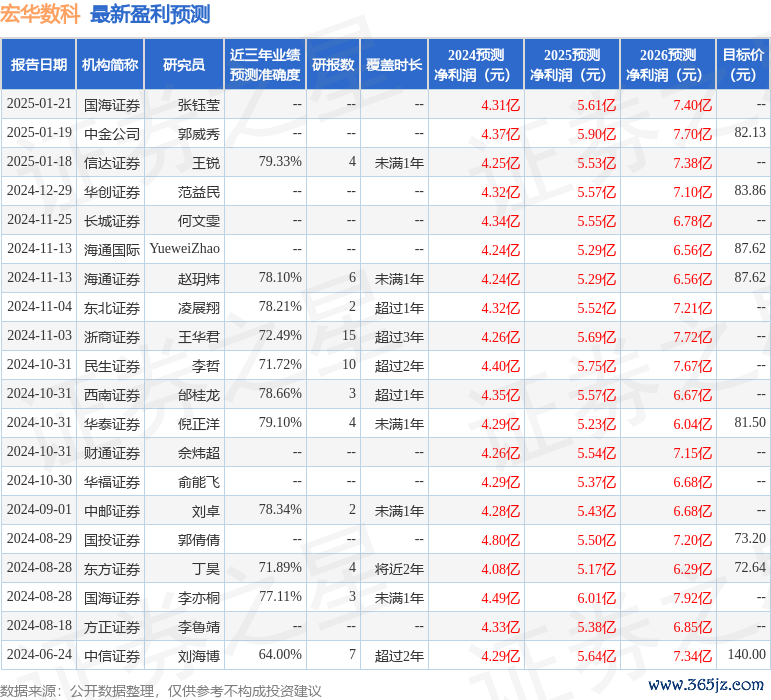Click accuracy value 78.10%
Viewport: 771px width, 700px height.
(x=280, y=277)
